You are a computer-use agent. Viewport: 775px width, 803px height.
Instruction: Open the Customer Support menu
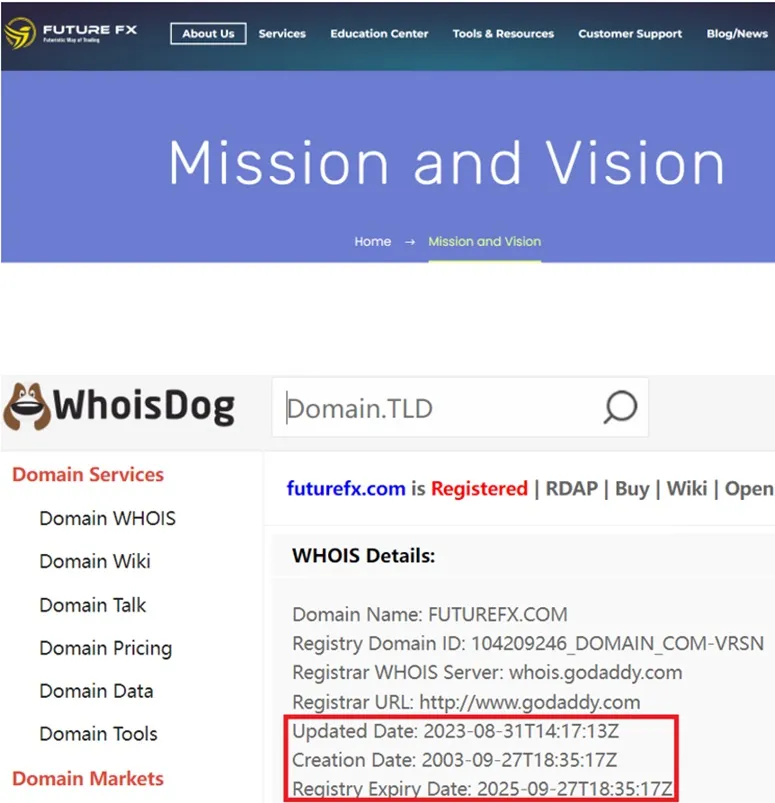tap(630, 34)
